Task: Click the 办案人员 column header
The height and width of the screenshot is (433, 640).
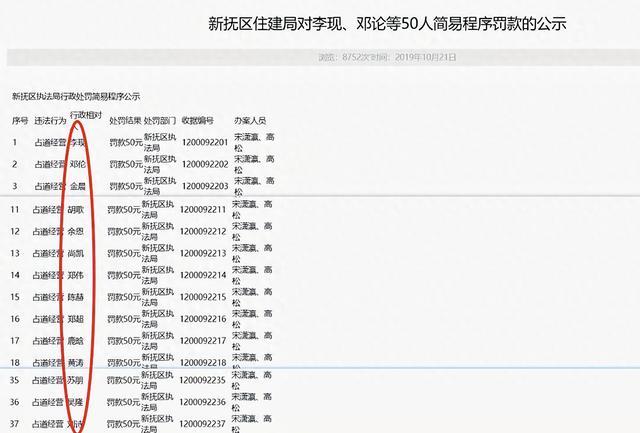Action: click(x=250, y=119)
